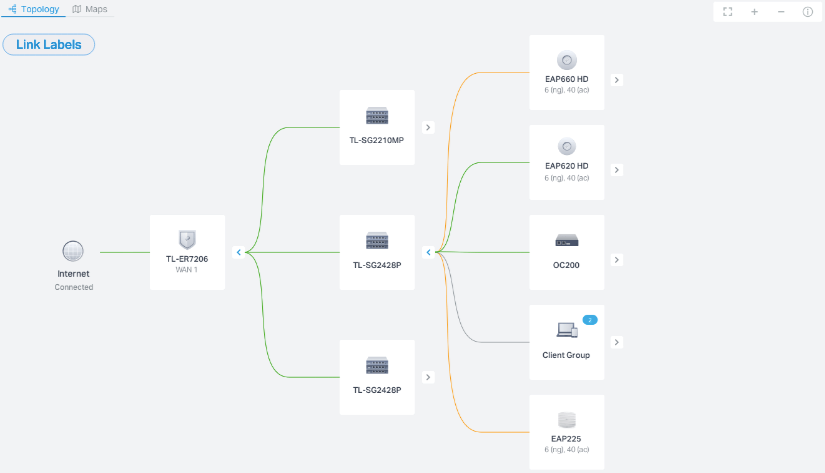Click the Client Group label
The width and height of the screenshot is (825, 473).
566,355
